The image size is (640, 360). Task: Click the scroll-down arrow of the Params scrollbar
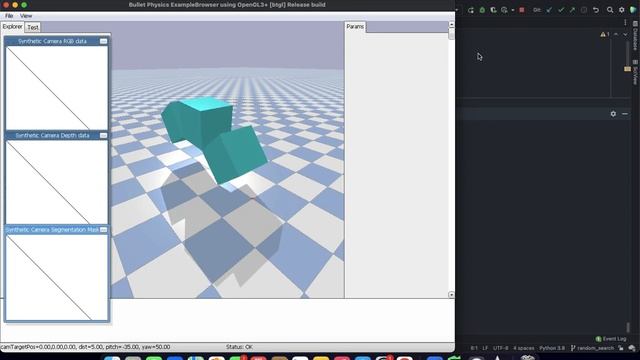451,295
